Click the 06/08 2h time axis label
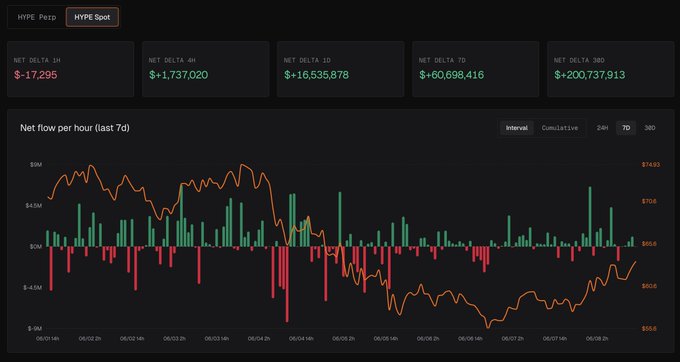 click(598, 338)
